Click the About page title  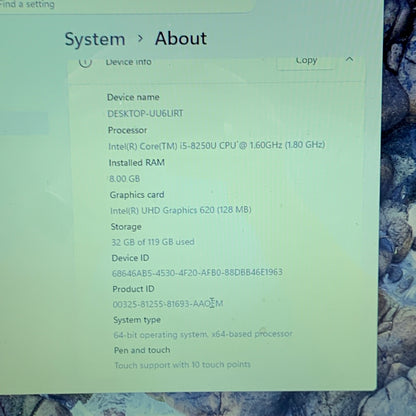(181, 38)
